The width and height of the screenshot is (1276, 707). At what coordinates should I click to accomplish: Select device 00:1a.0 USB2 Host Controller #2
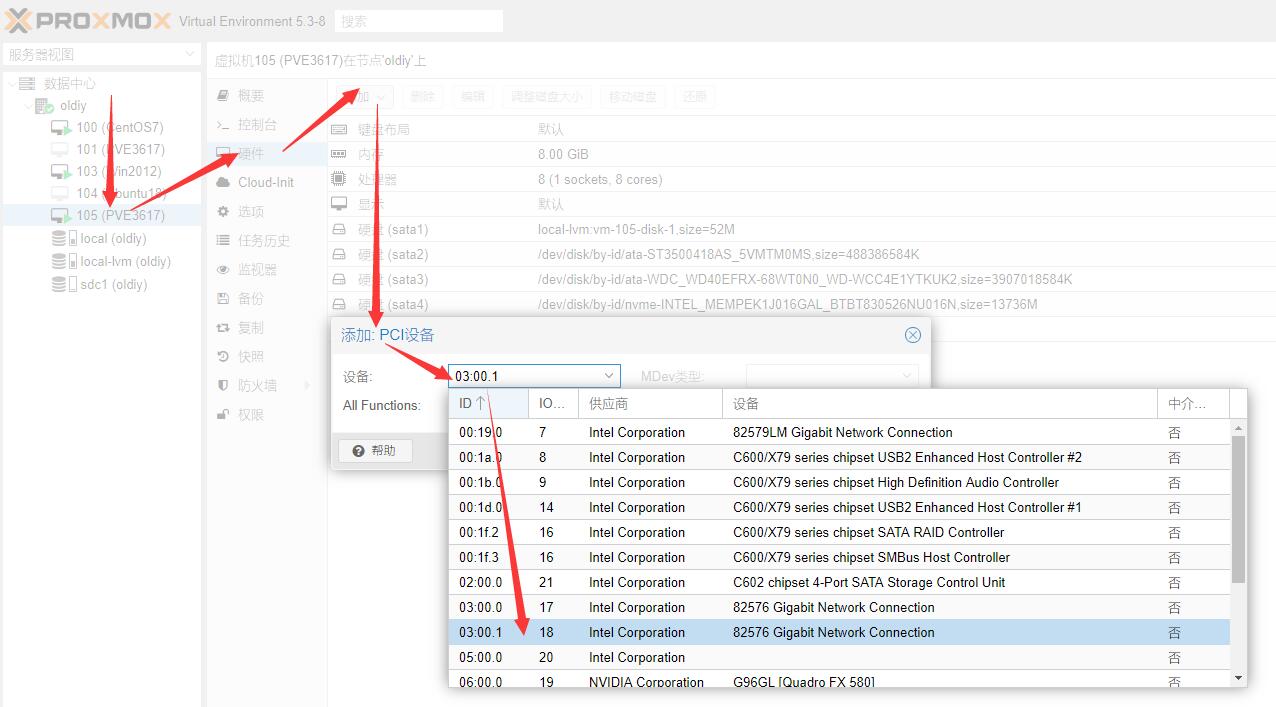tap(840, 458)
